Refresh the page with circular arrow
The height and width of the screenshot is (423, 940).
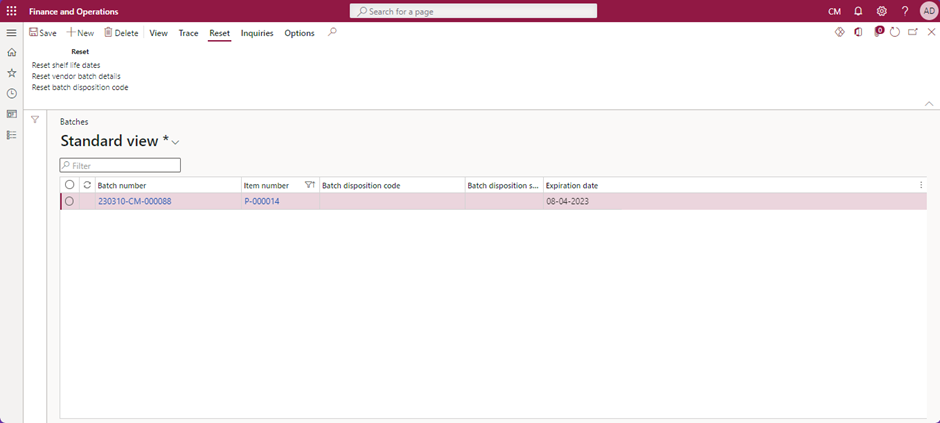tap(895, 32)
